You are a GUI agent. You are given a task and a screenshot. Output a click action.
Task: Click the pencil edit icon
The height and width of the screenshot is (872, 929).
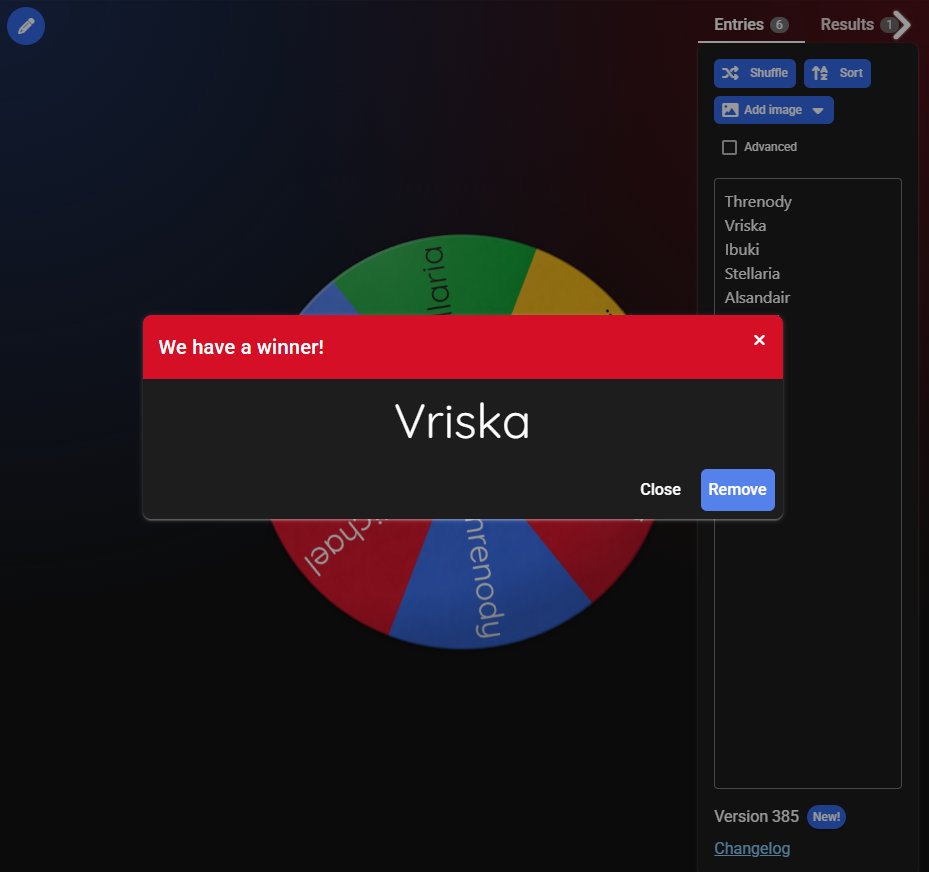pyautogui.click(x=25, y=26)
